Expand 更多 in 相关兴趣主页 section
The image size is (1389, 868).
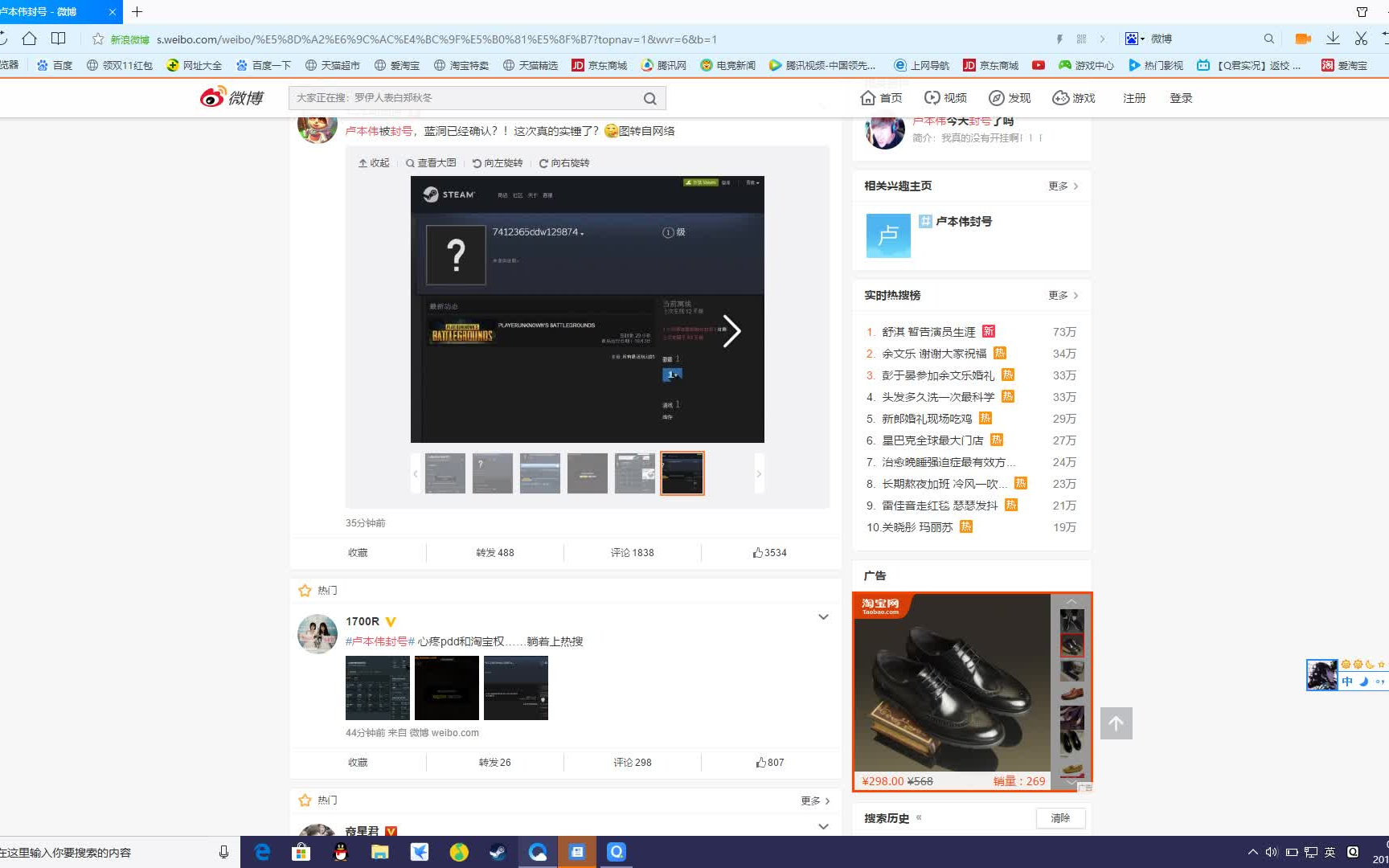click(1063, 186)
